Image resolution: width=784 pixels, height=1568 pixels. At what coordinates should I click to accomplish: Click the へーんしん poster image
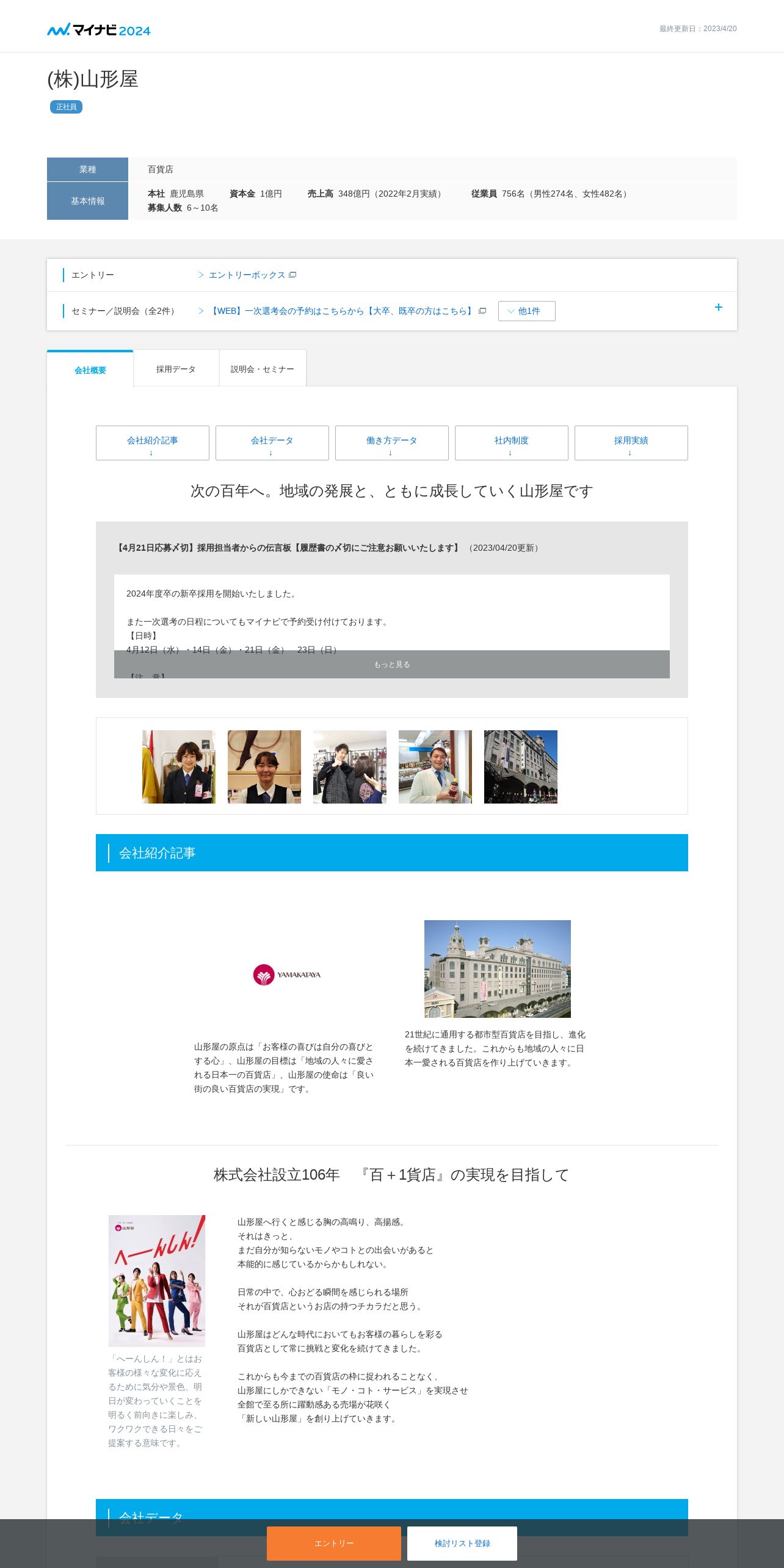[157, 1281]
